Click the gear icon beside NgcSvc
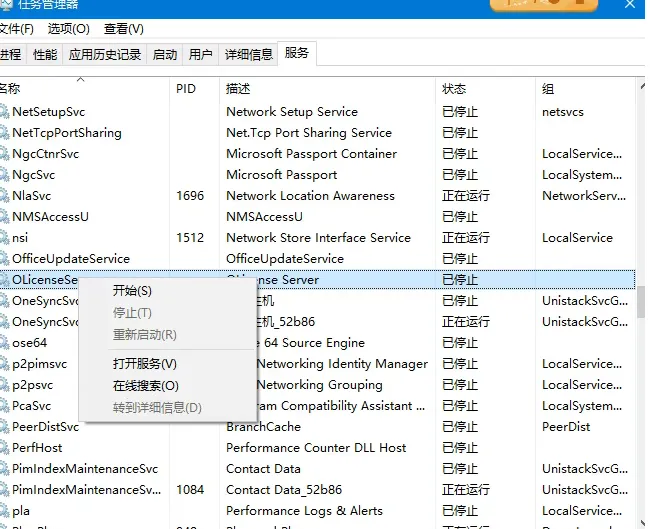 [4, 175]
